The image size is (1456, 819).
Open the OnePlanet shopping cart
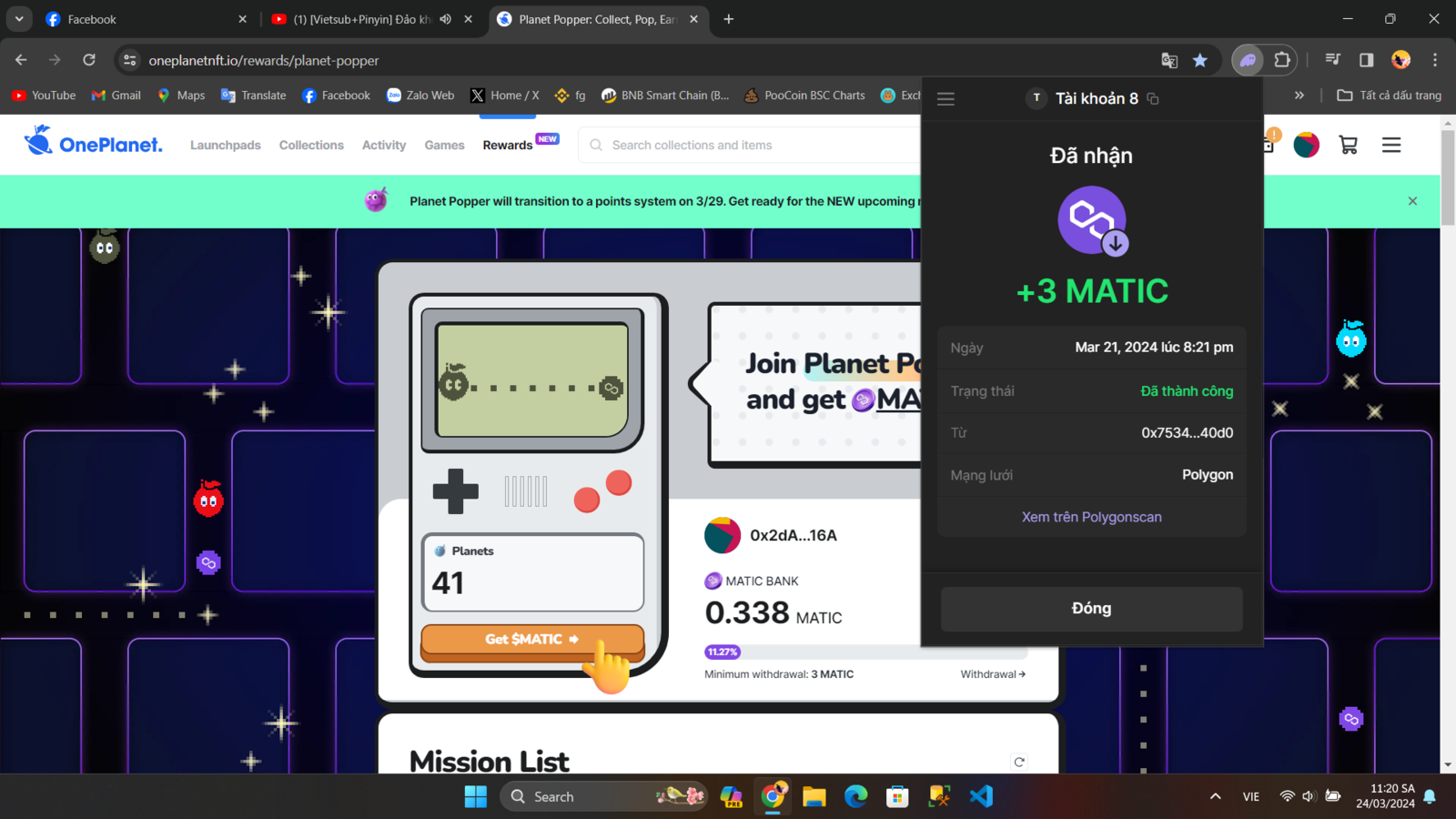(x=1349, y=145)
